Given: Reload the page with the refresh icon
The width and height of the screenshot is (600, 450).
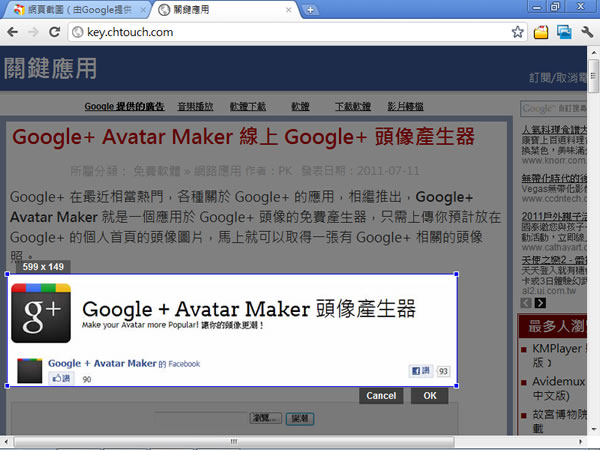Looking at the screenshot, I should 55,32.
